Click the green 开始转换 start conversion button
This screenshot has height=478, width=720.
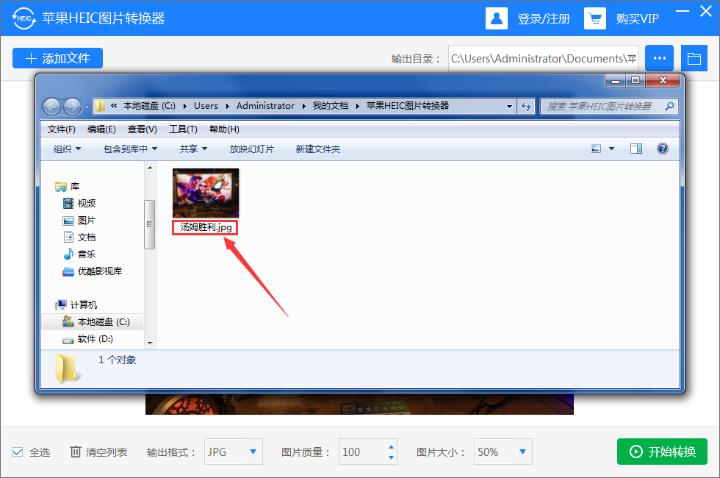[662, 452]
